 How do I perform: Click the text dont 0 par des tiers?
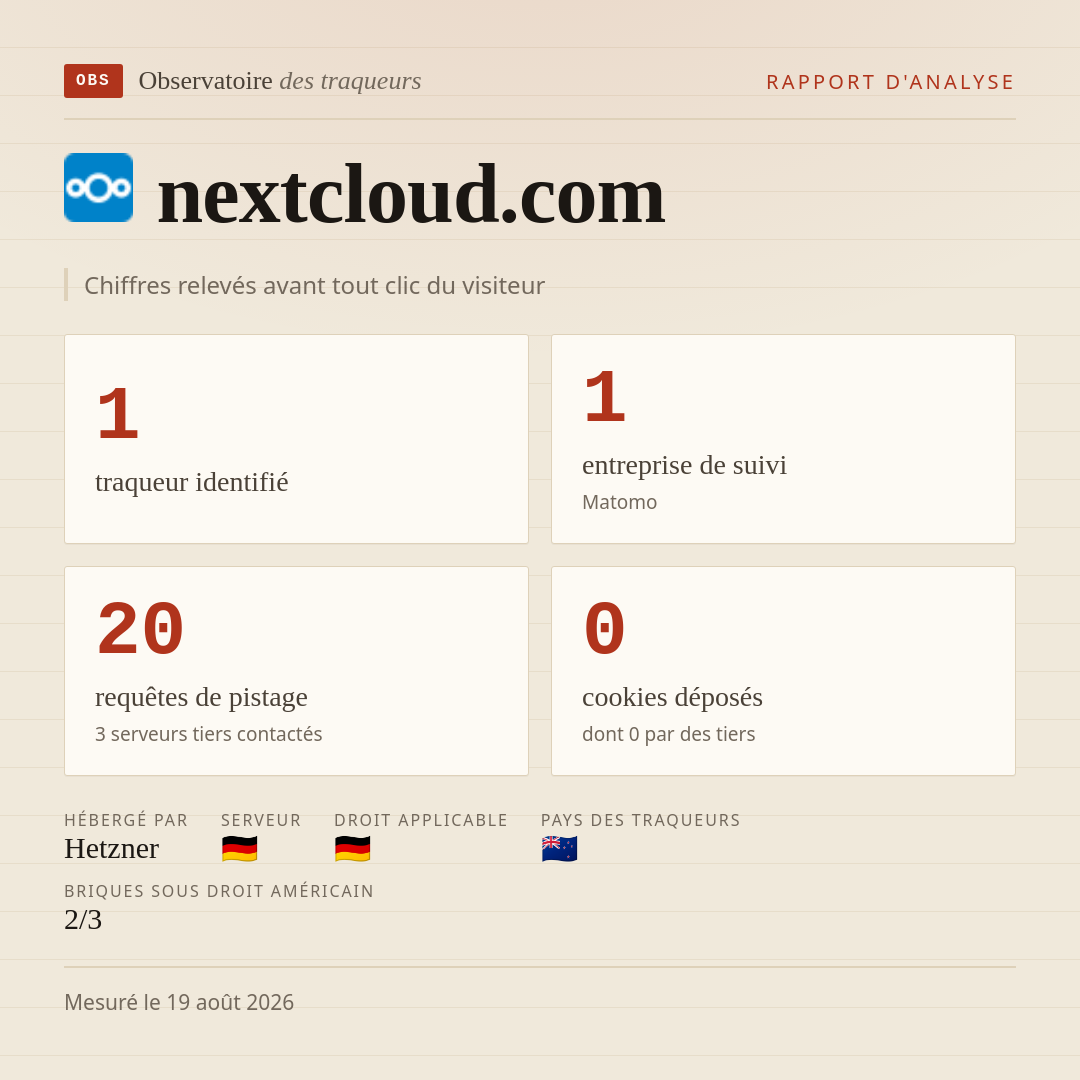pyautogui.click(x=668, y=734)
